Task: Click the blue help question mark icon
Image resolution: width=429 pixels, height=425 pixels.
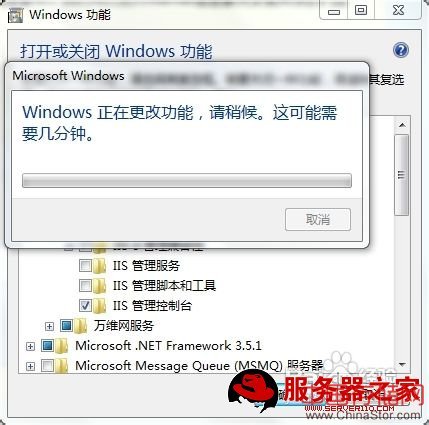Action: coord(401,51)
